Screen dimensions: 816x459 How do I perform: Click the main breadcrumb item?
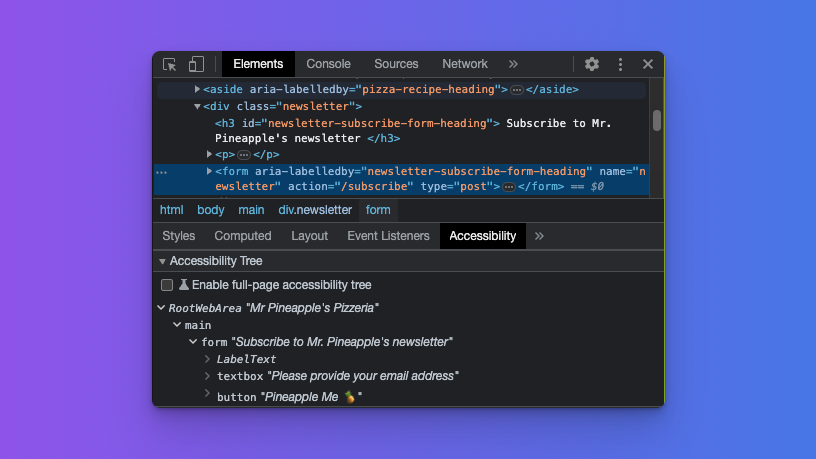tap(251, 210)
